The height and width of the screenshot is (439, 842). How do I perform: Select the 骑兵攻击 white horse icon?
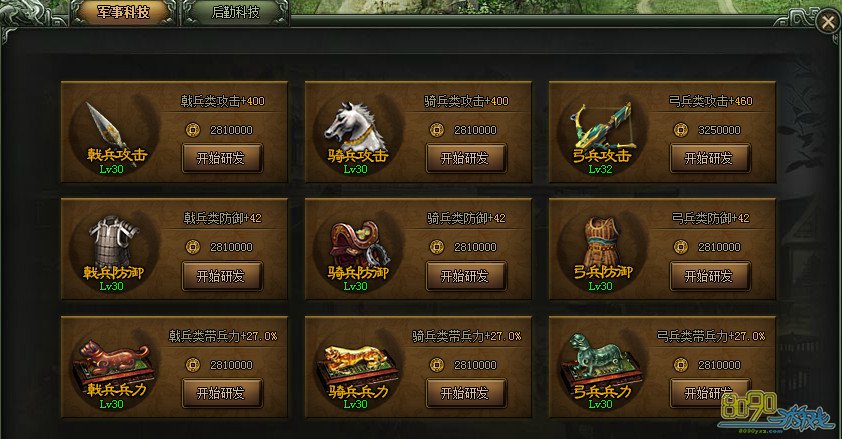coord(357,134)
